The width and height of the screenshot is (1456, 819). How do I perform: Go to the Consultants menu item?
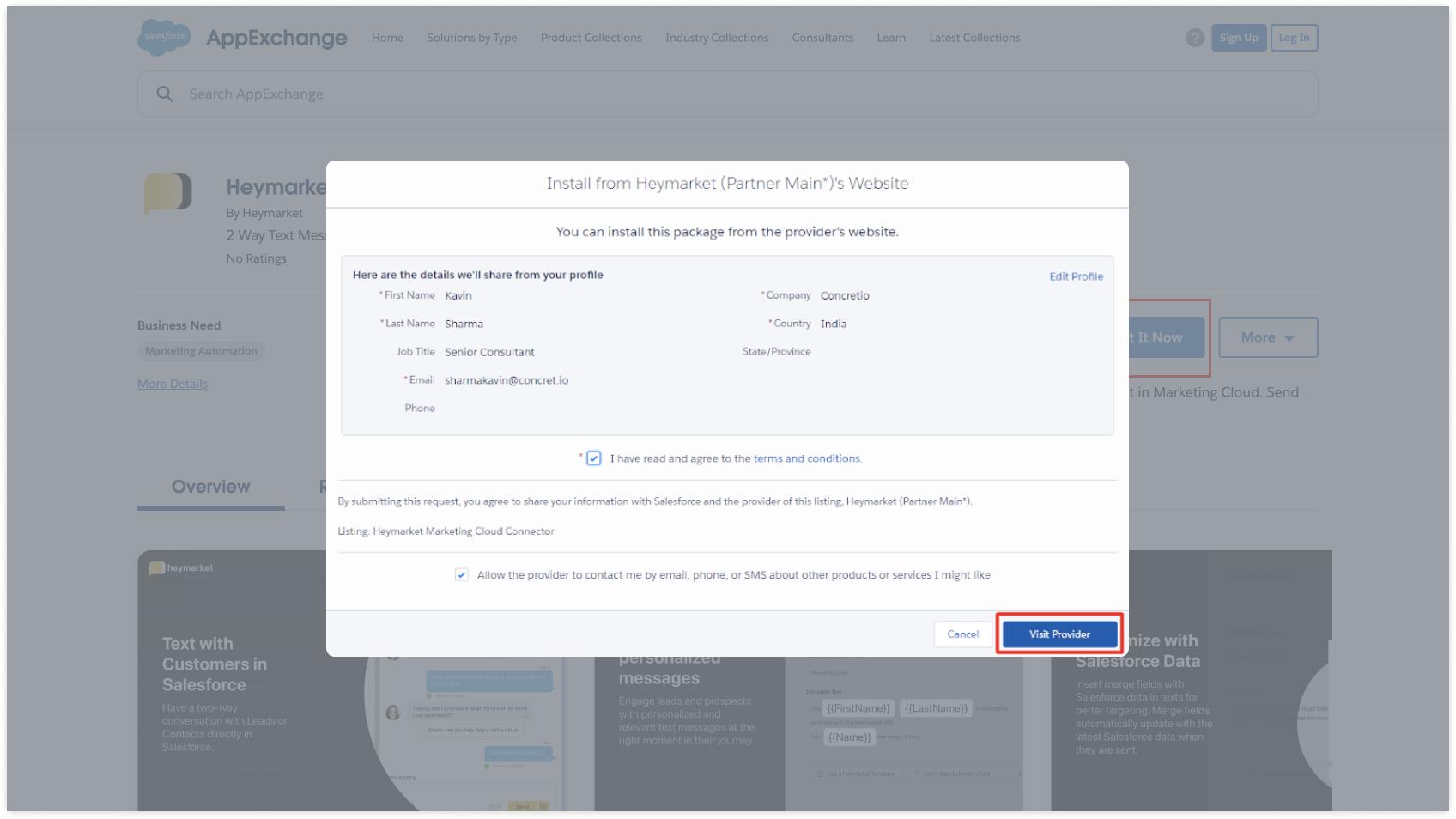pos(822,38)
